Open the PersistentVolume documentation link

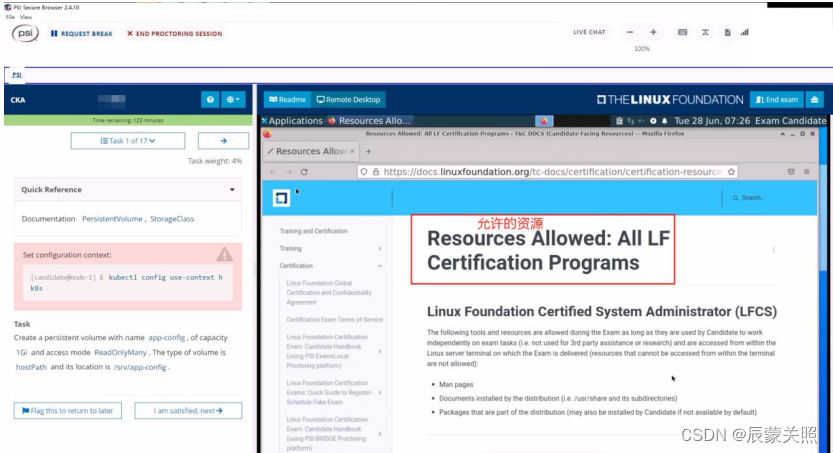click(112, 219)
